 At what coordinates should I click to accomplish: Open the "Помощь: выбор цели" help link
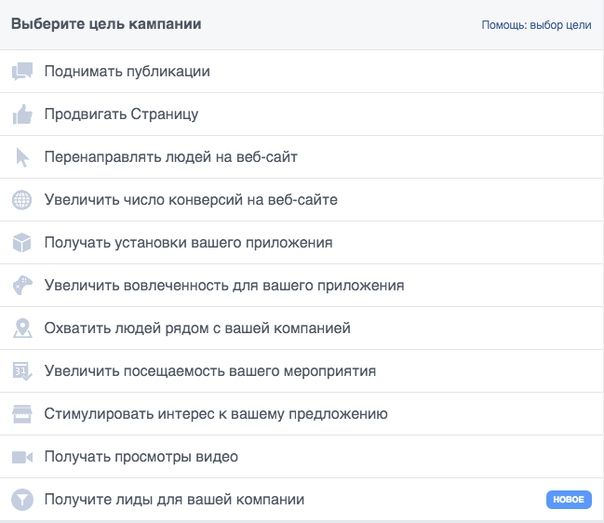click(x=536, y=25)
